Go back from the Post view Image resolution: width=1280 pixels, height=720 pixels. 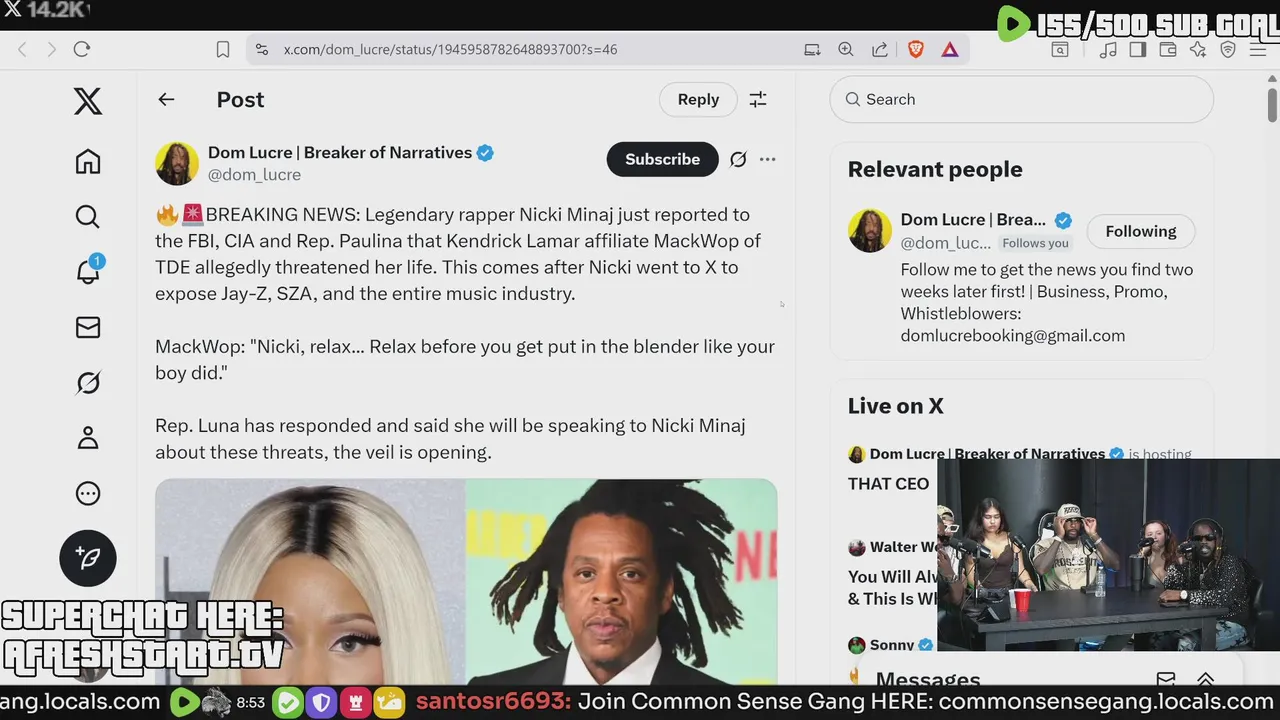click(x=166, y=99)
